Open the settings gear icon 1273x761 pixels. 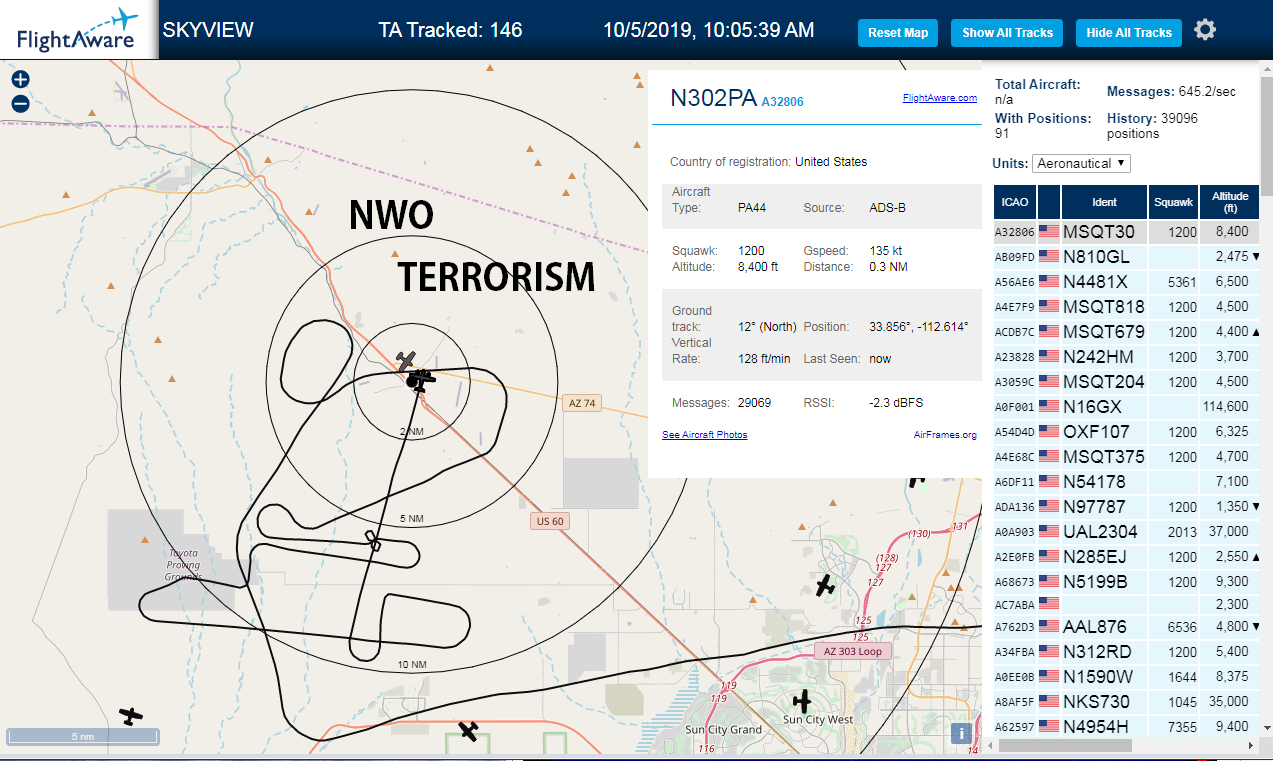tap(1205, 30)
